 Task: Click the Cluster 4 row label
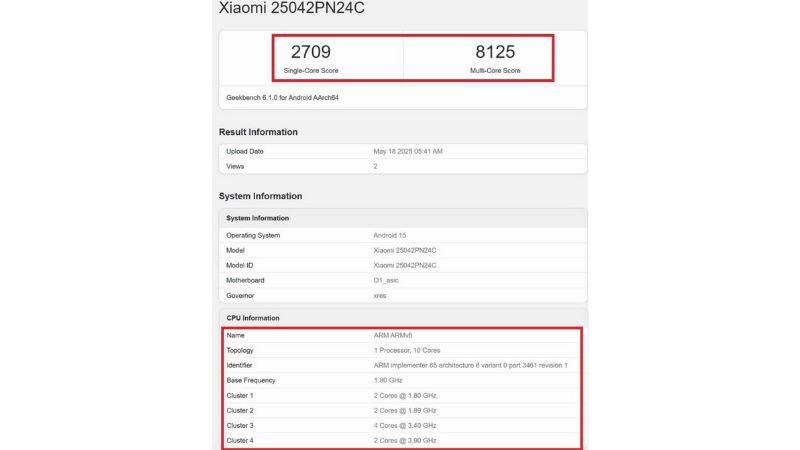coord(240,440)
